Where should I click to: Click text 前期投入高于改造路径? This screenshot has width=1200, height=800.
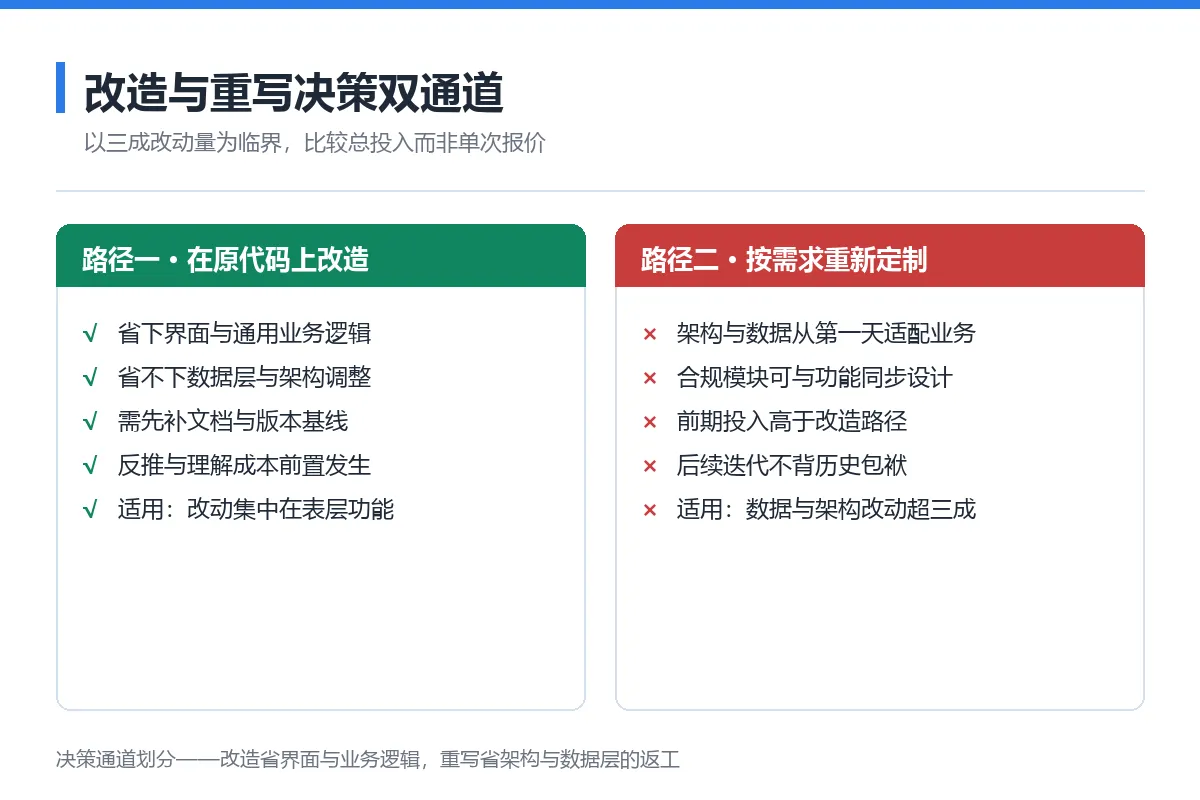coord(792,422)
